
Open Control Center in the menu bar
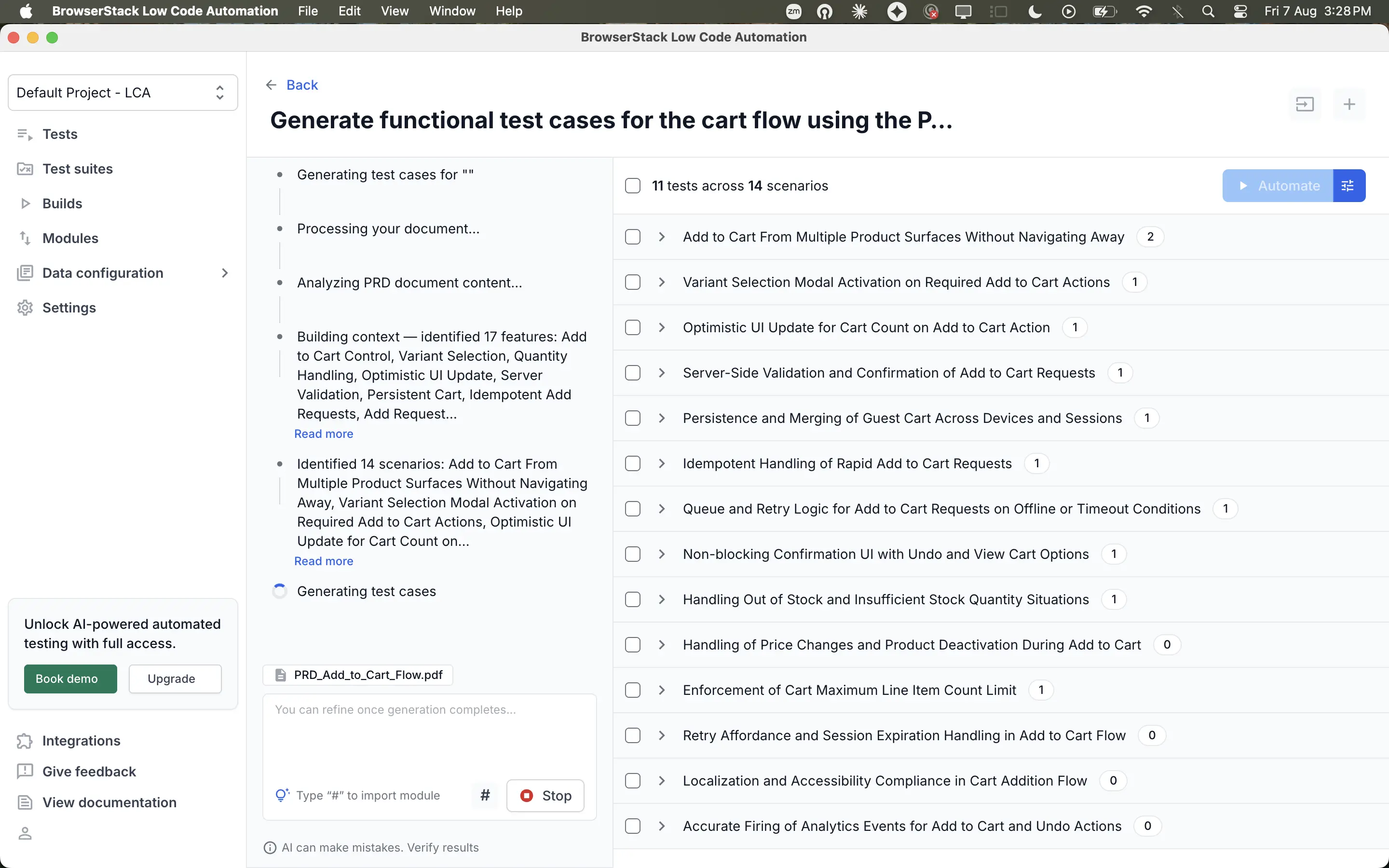[x=1240, y=12]
